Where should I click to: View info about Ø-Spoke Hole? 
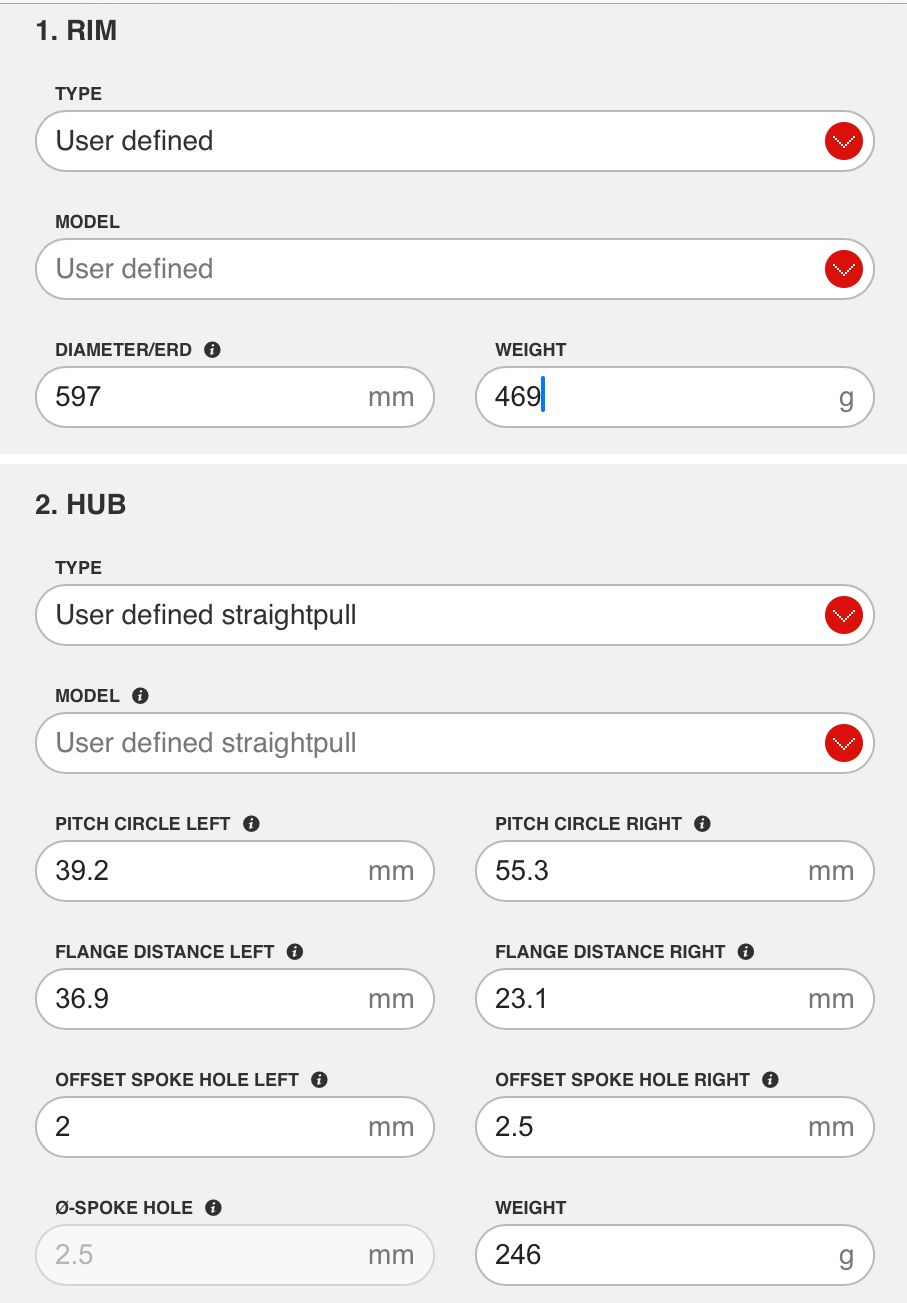point(213,1208)
